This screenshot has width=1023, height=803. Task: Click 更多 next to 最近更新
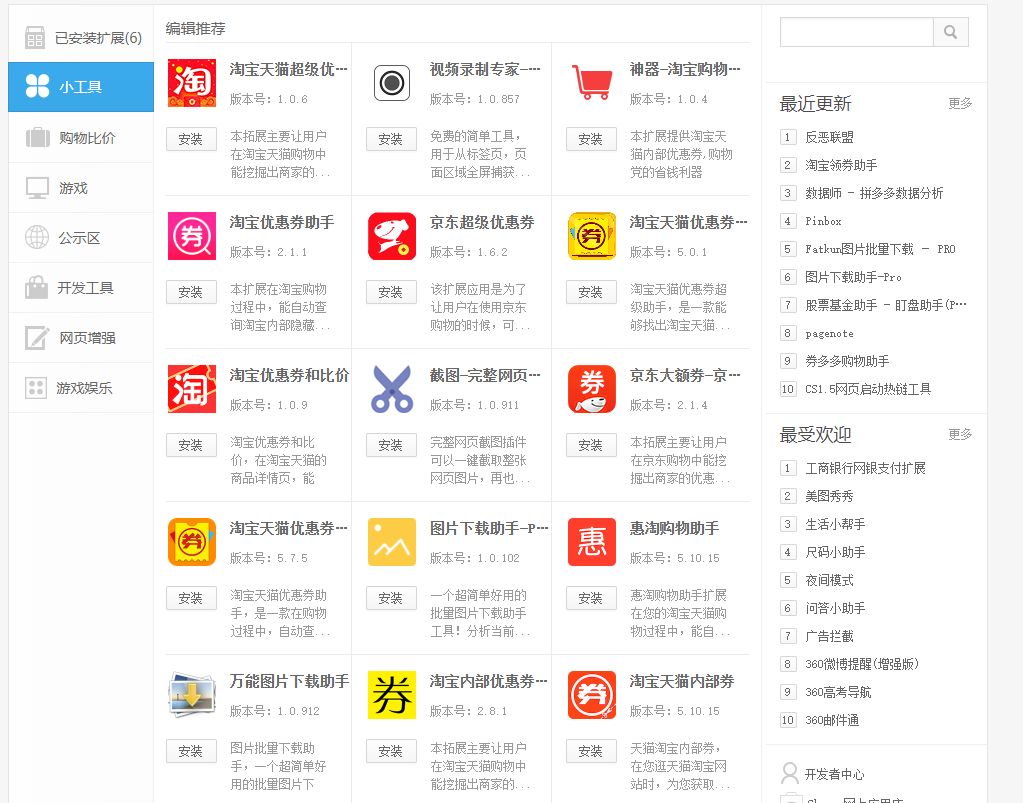(960, 103)
